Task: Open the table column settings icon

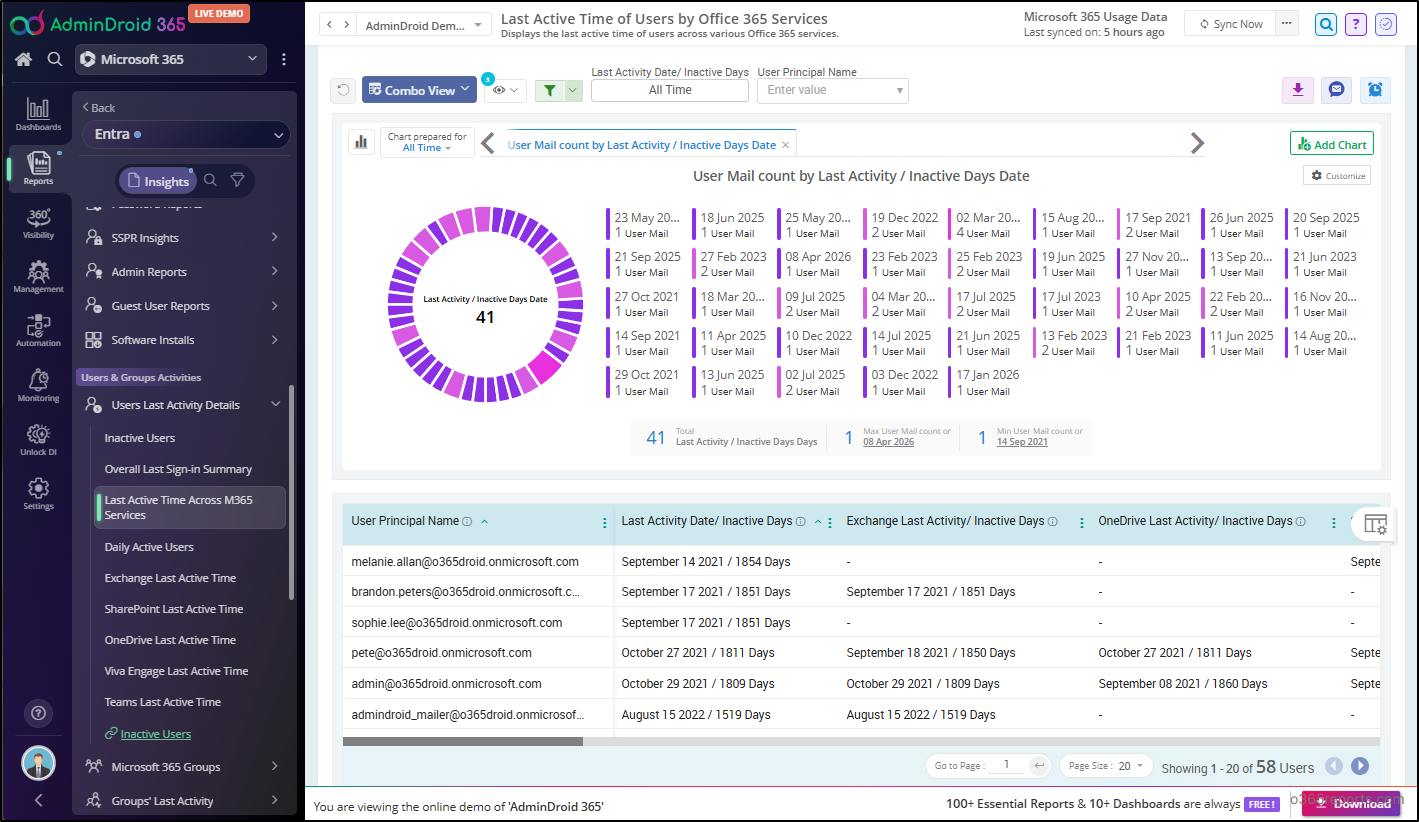Action: tap(1376, 524)
